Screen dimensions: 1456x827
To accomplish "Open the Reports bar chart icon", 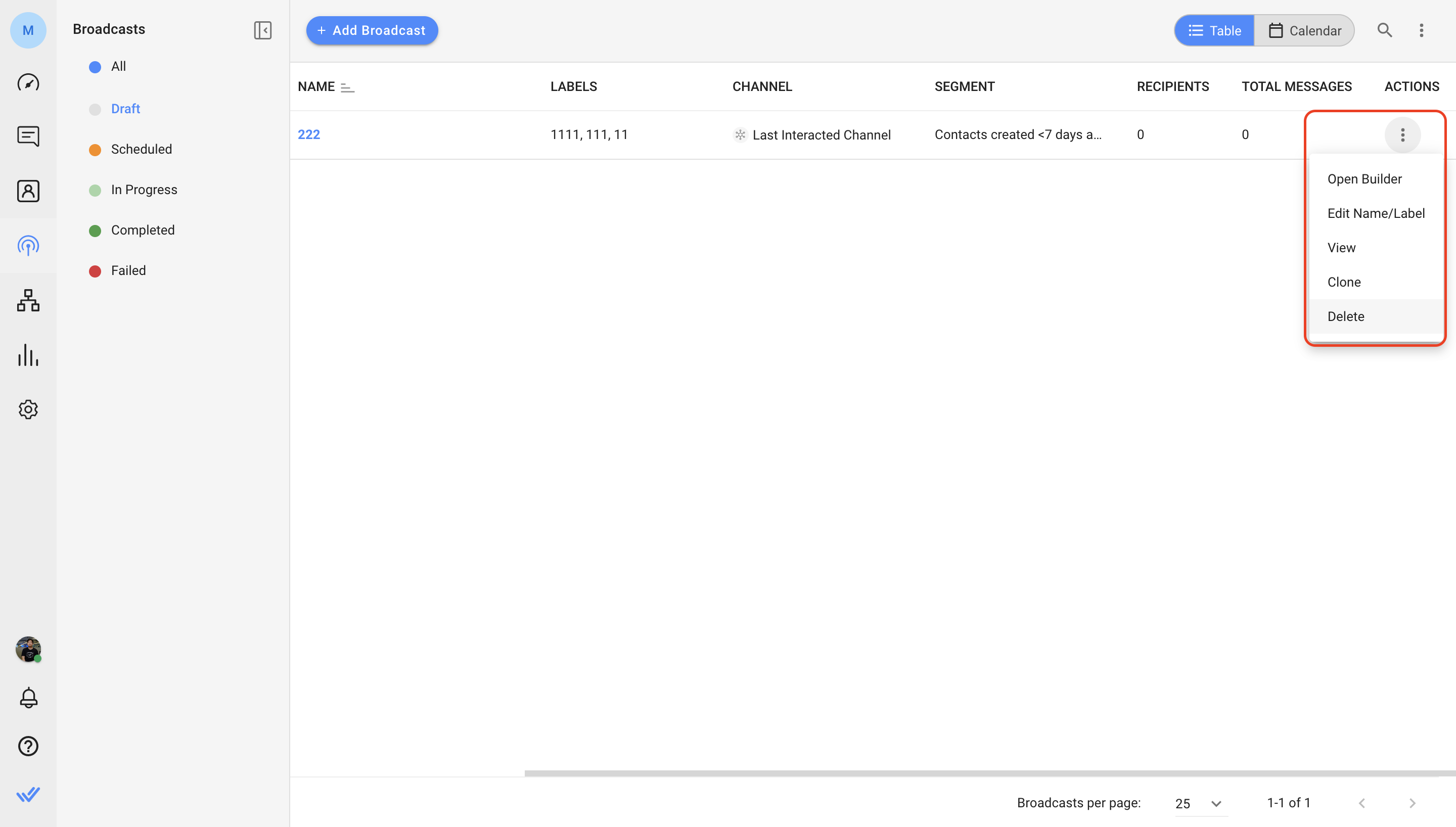I will 28,355.
